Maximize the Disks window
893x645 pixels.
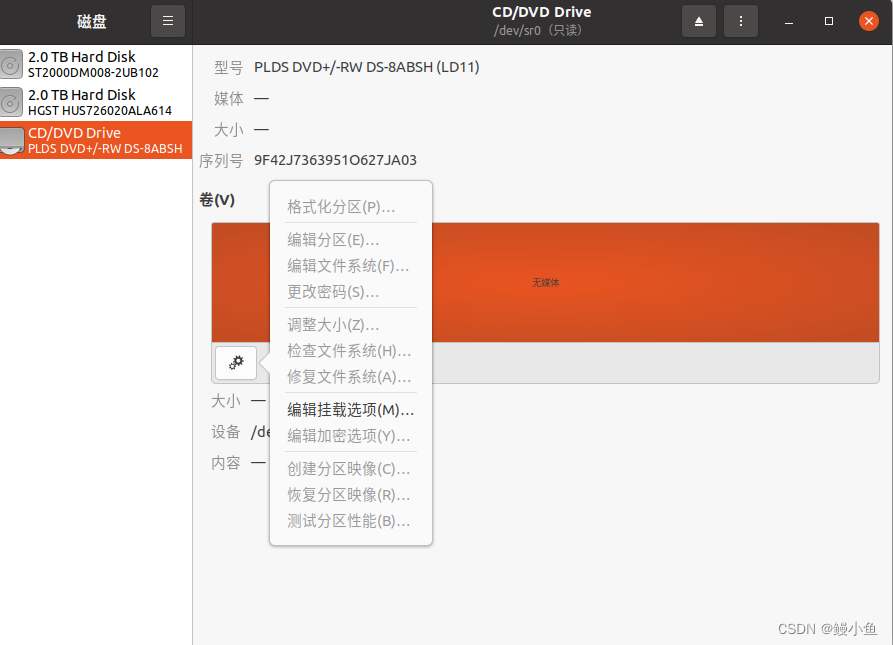tap(829, 21)
